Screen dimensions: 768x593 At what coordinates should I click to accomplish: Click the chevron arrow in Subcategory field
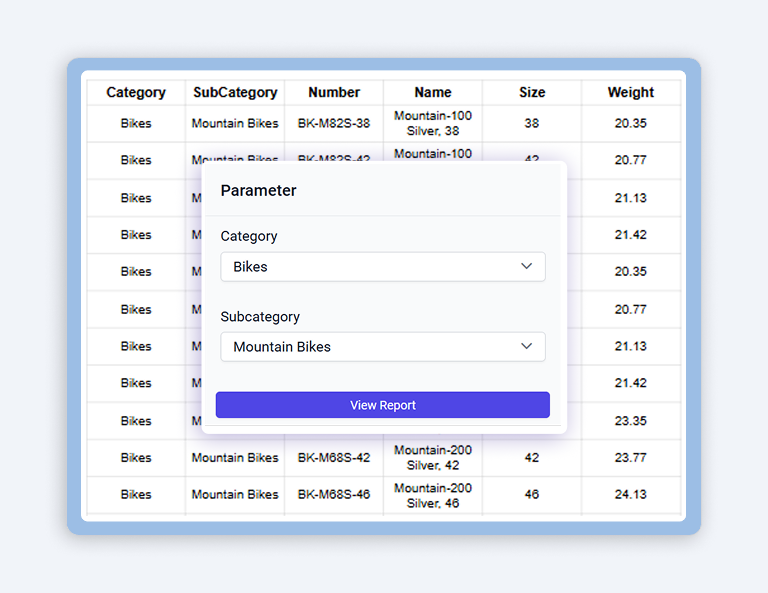(527, 346)
